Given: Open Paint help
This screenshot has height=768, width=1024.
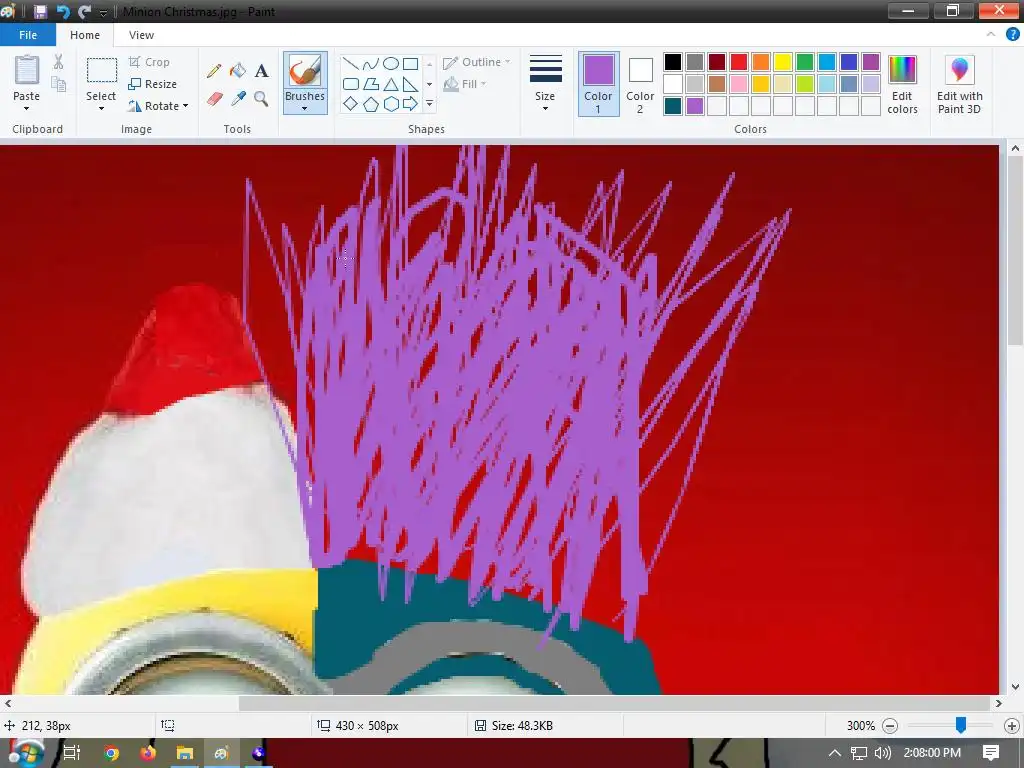Looking at the screenshot, I should [1012, 35].
